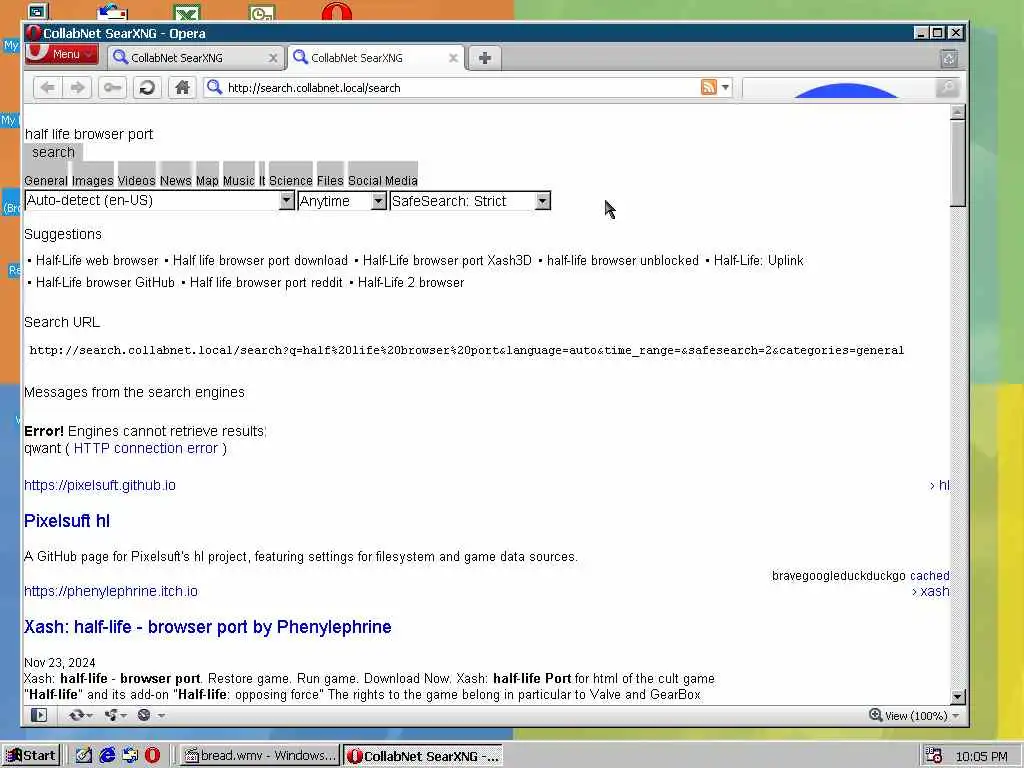The image size is (1024, 768).
Task: Click 'Half life browser port download' suggestion
Action: 260,261
